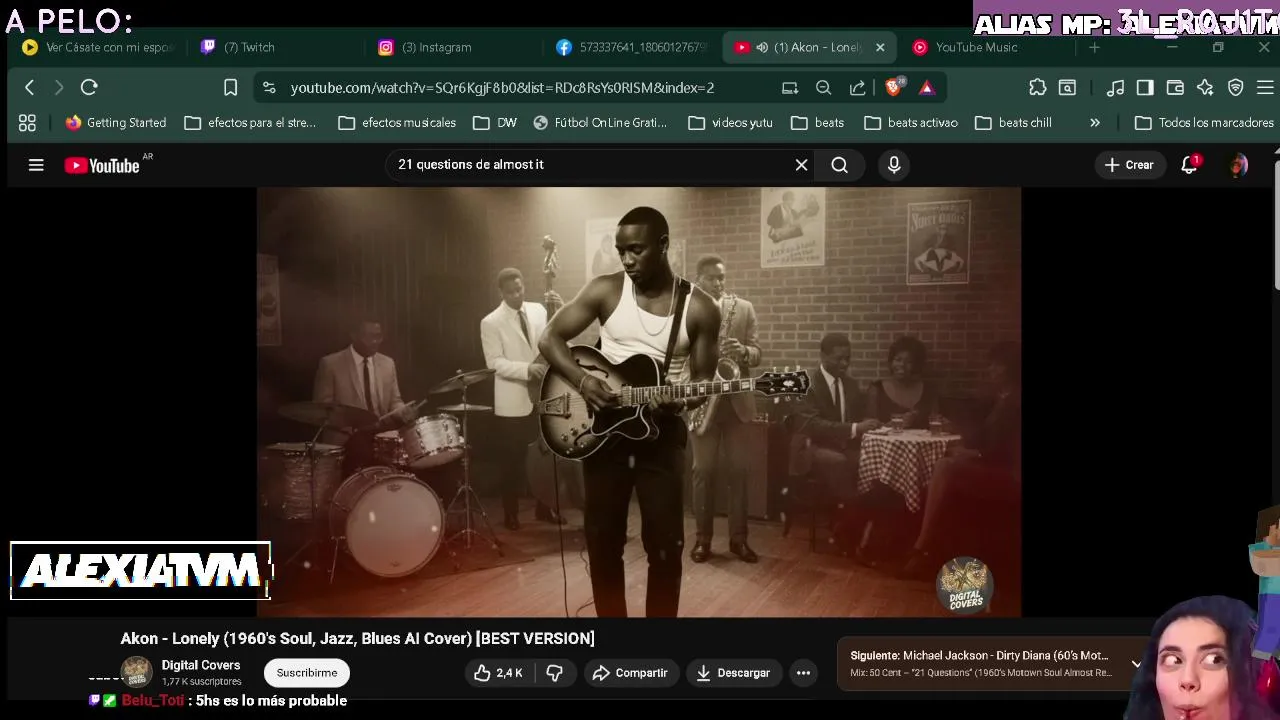This screenshot has width=1280, height=720.
Task: Click the Descargar download button
Action: (x=733, y=673)
